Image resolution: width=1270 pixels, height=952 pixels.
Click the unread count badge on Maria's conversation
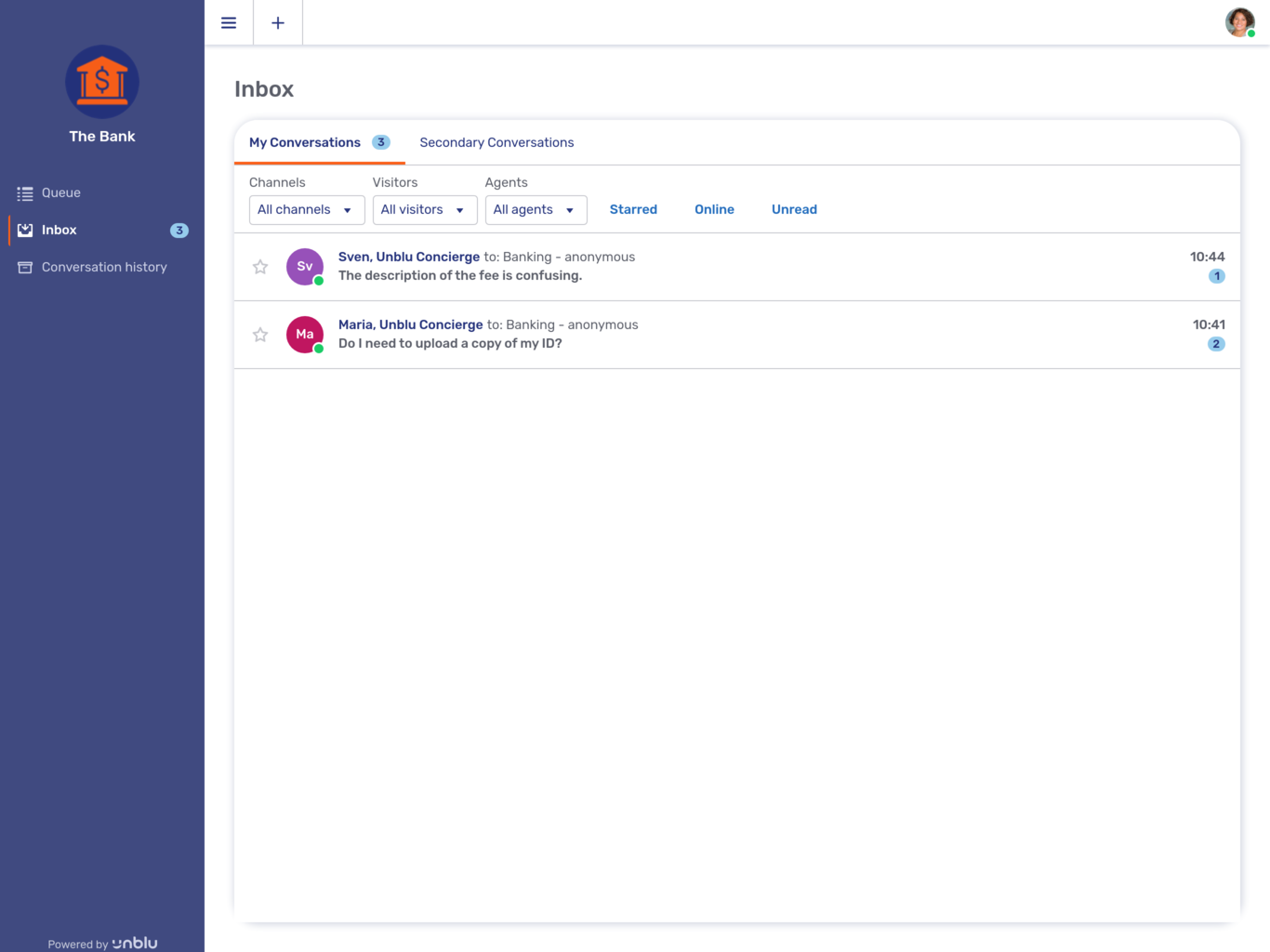(1216, 343)
